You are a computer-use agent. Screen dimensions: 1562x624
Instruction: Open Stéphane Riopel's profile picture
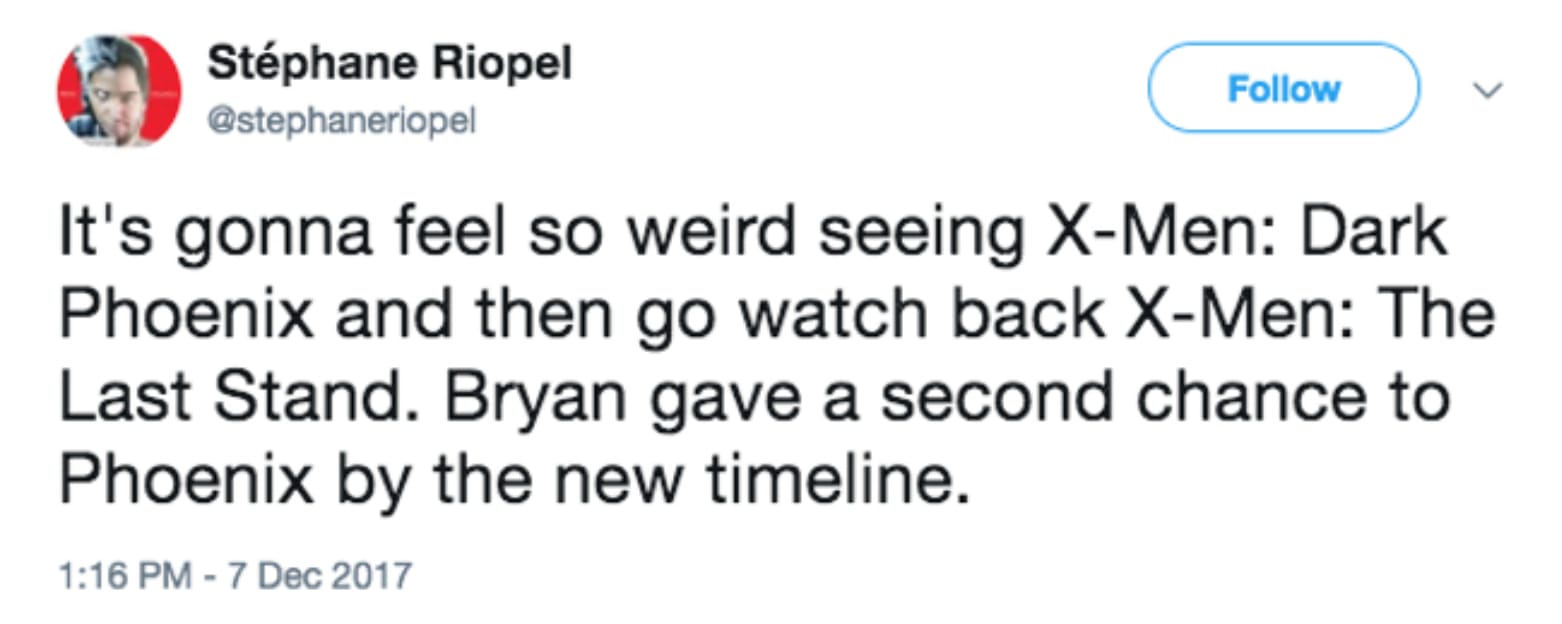[x=119, y=91]
